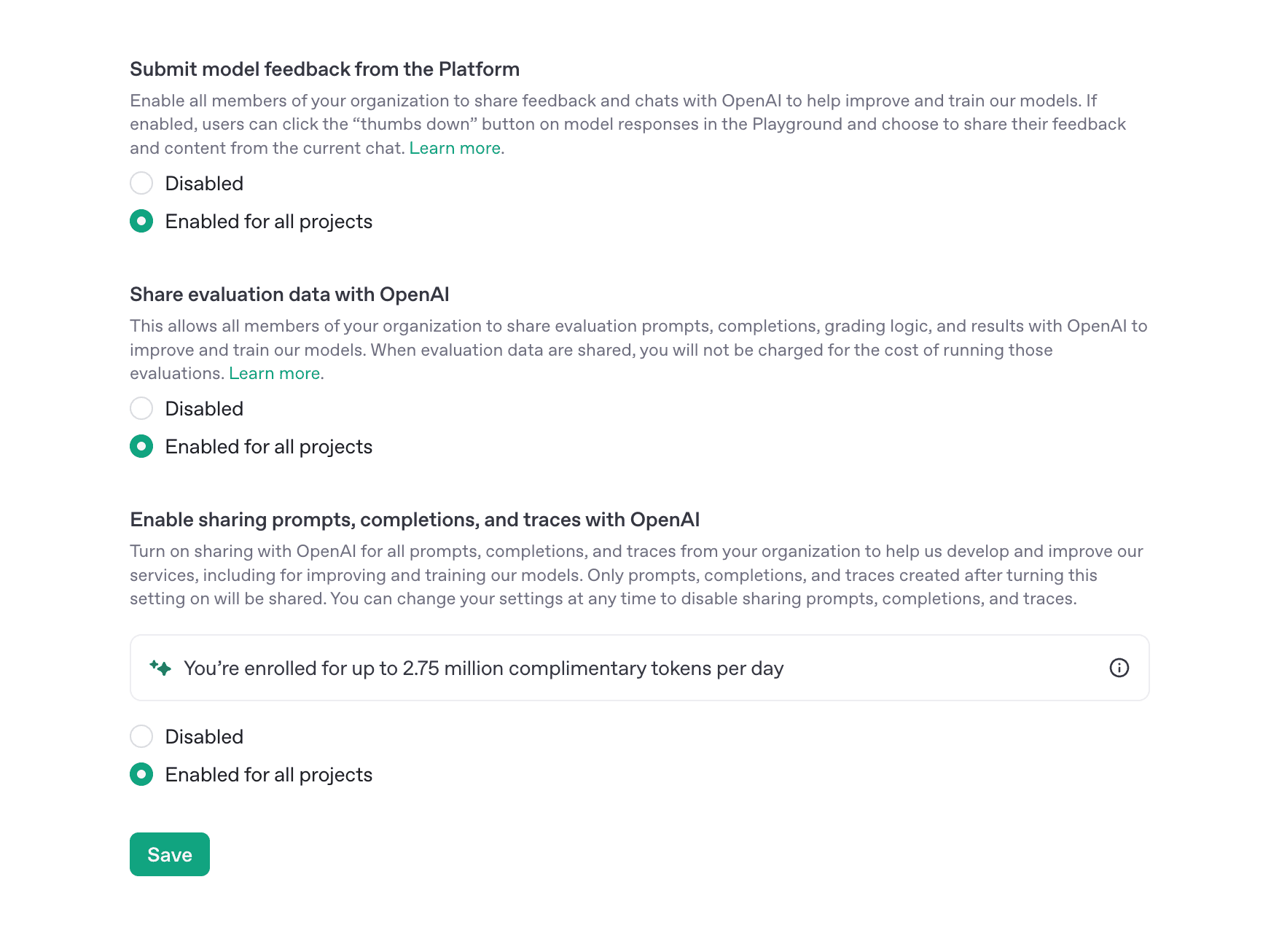Image resolution: width=1271 pixels, height=952 pixels.
Task: Enable prompts and traces sharing for all projects
Action: 141,774
